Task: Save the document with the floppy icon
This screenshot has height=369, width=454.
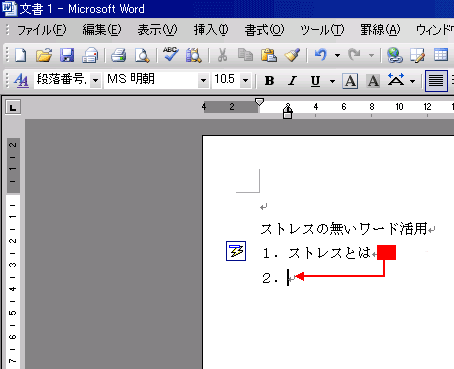Action: (67, 55)
